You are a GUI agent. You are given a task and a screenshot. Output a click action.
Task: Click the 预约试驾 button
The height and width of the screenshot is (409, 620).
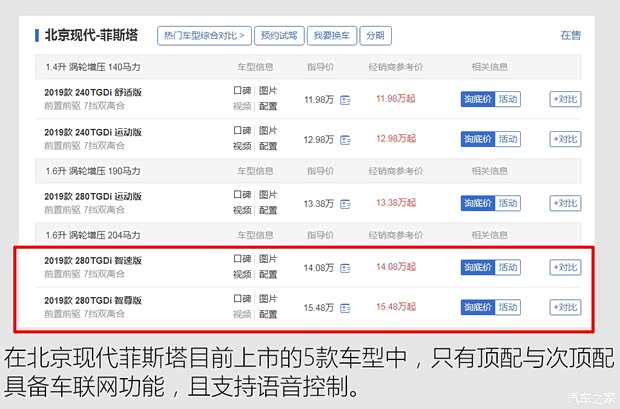click(277, 36)
